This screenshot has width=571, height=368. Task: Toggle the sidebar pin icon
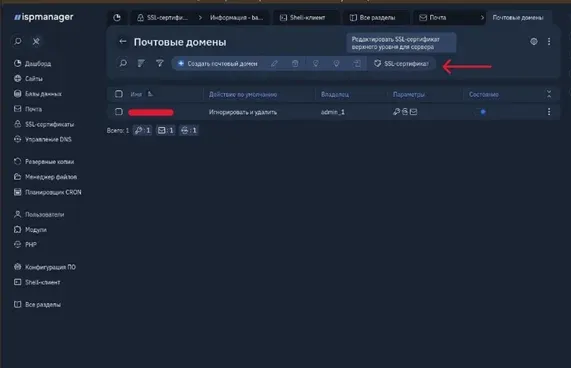click(36, 41)
